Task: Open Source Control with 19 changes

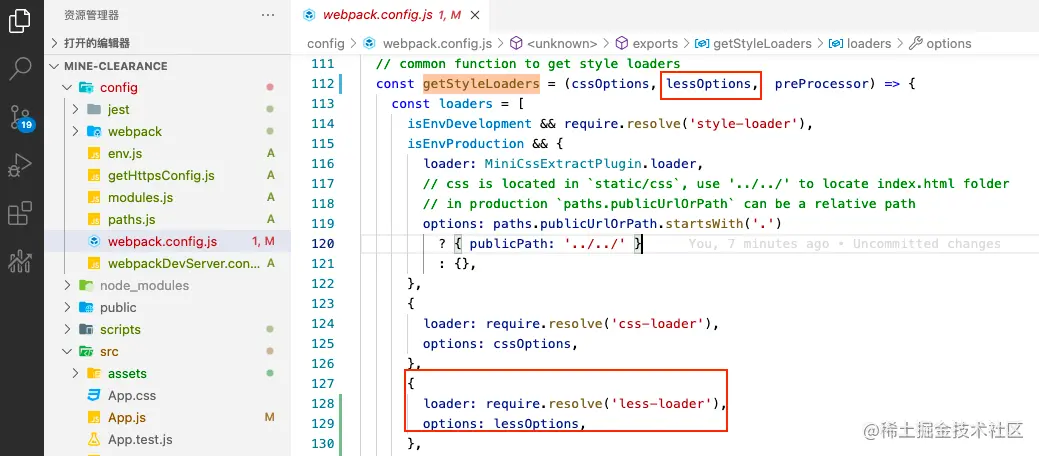Action: pyautogui.click(x=20, y=117)
